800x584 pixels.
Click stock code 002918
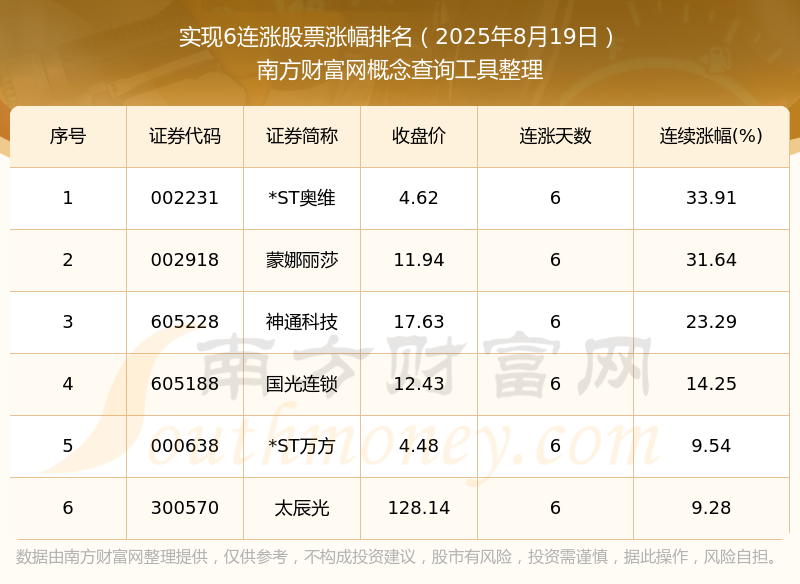pyautogui.click(x=185, y=260)
